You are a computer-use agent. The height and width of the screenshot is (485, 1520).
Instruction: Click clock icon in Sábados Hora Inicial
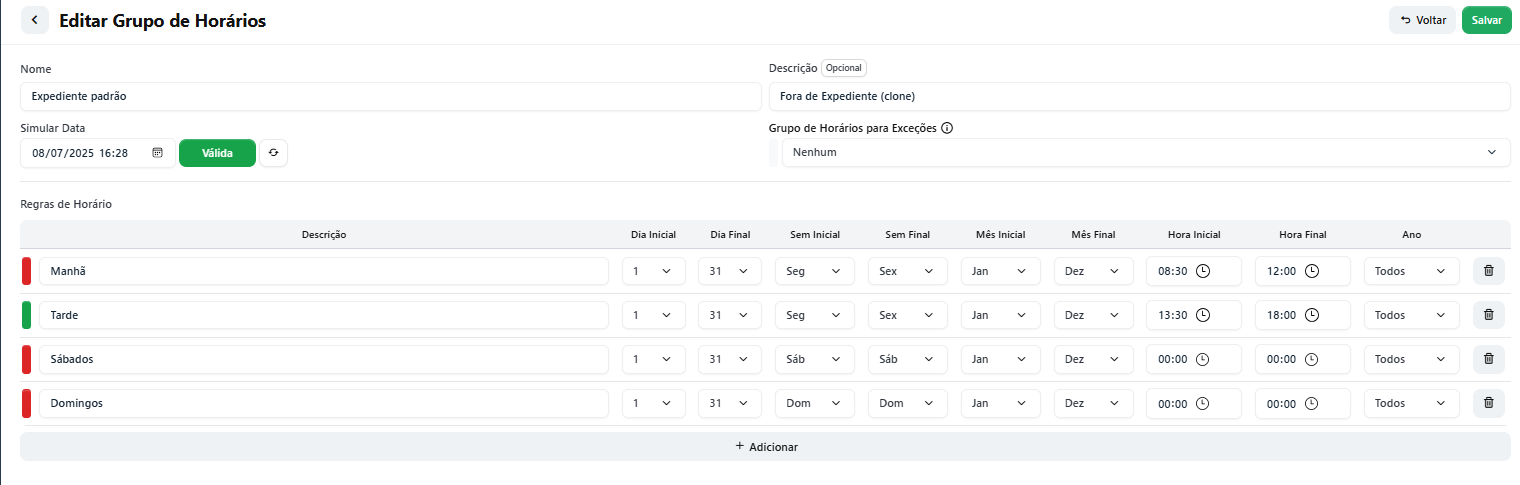click(1203, 359)
